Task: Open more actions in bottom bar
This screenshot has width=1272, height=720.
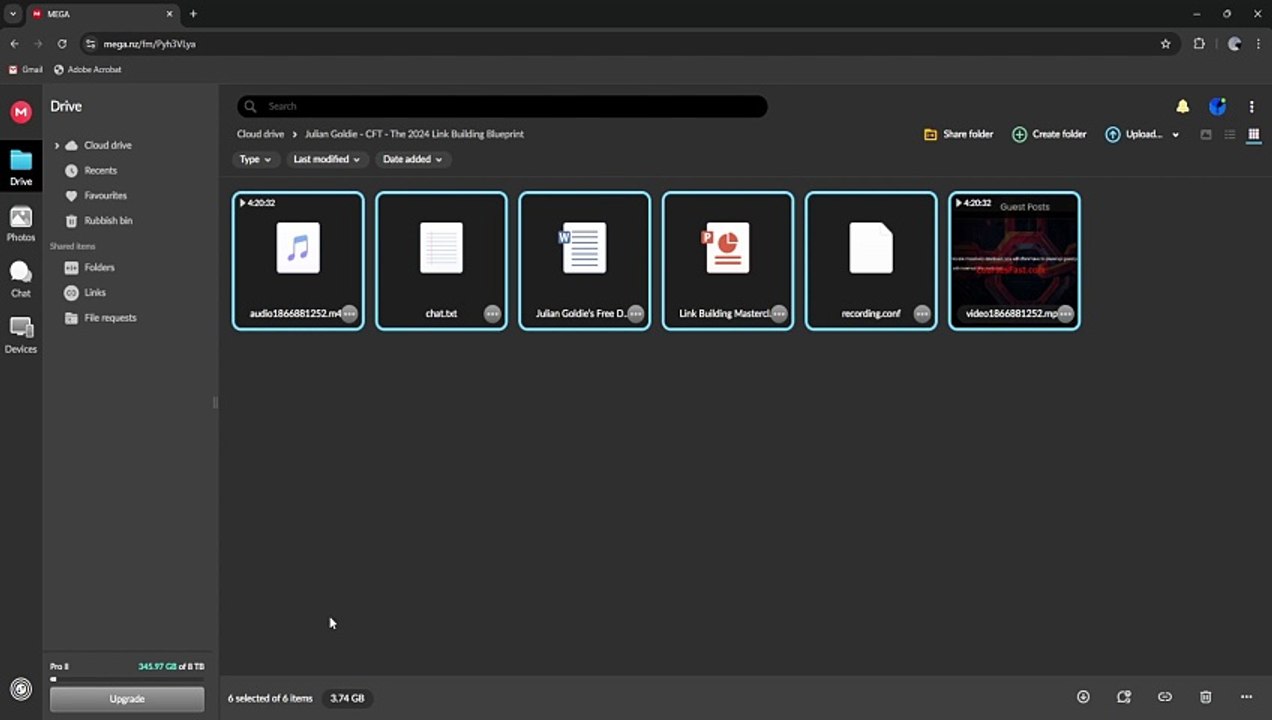Action: pyautogui.click(x=1246, y=697)
